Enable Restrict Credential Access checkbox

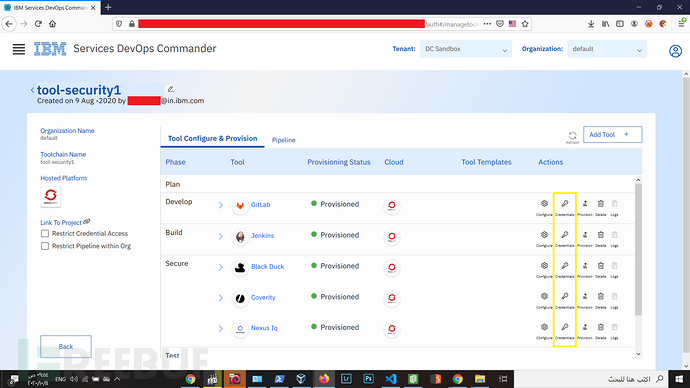point(45,234)
